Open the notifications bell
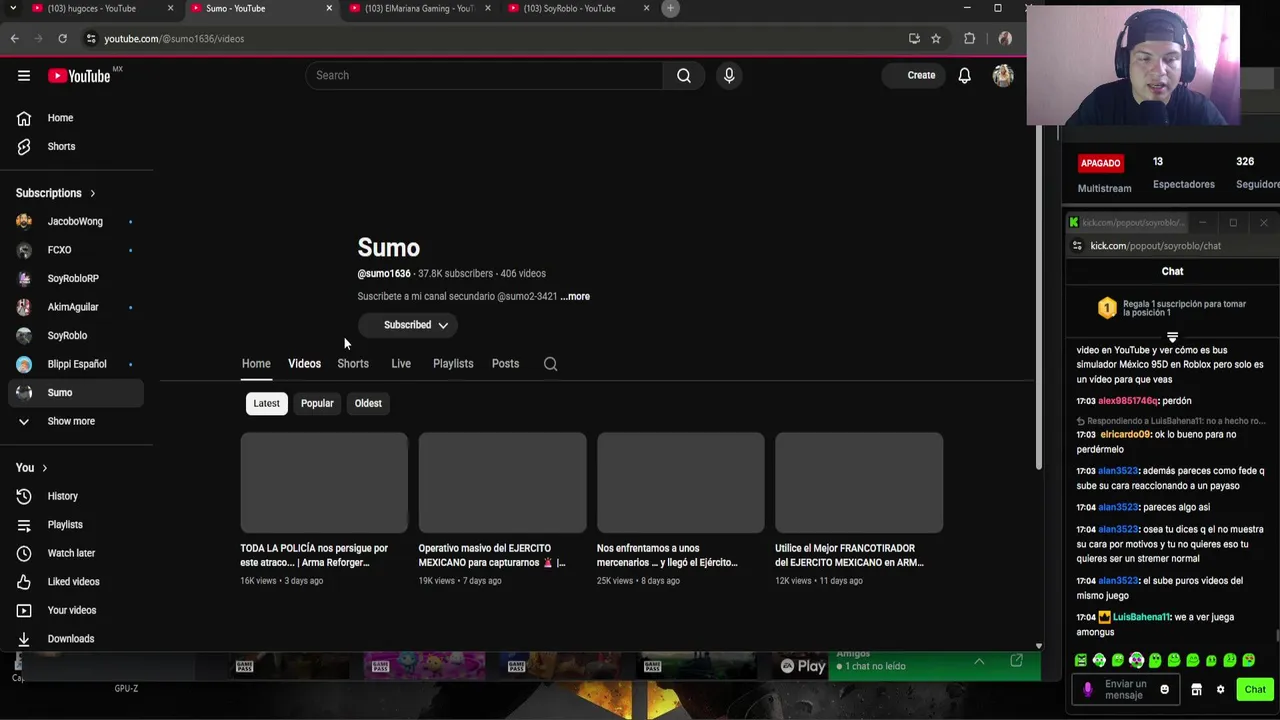Screen dimensions: 1280x720 [964, 75]
